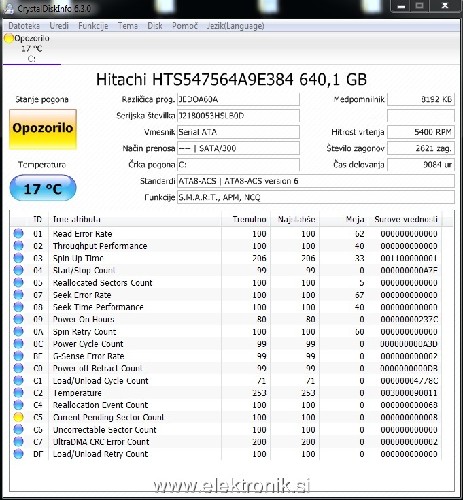This screenshot has width=463, height=500.
Task: Select the Spin Up Time attribute name
Action: tap(78, 258)
